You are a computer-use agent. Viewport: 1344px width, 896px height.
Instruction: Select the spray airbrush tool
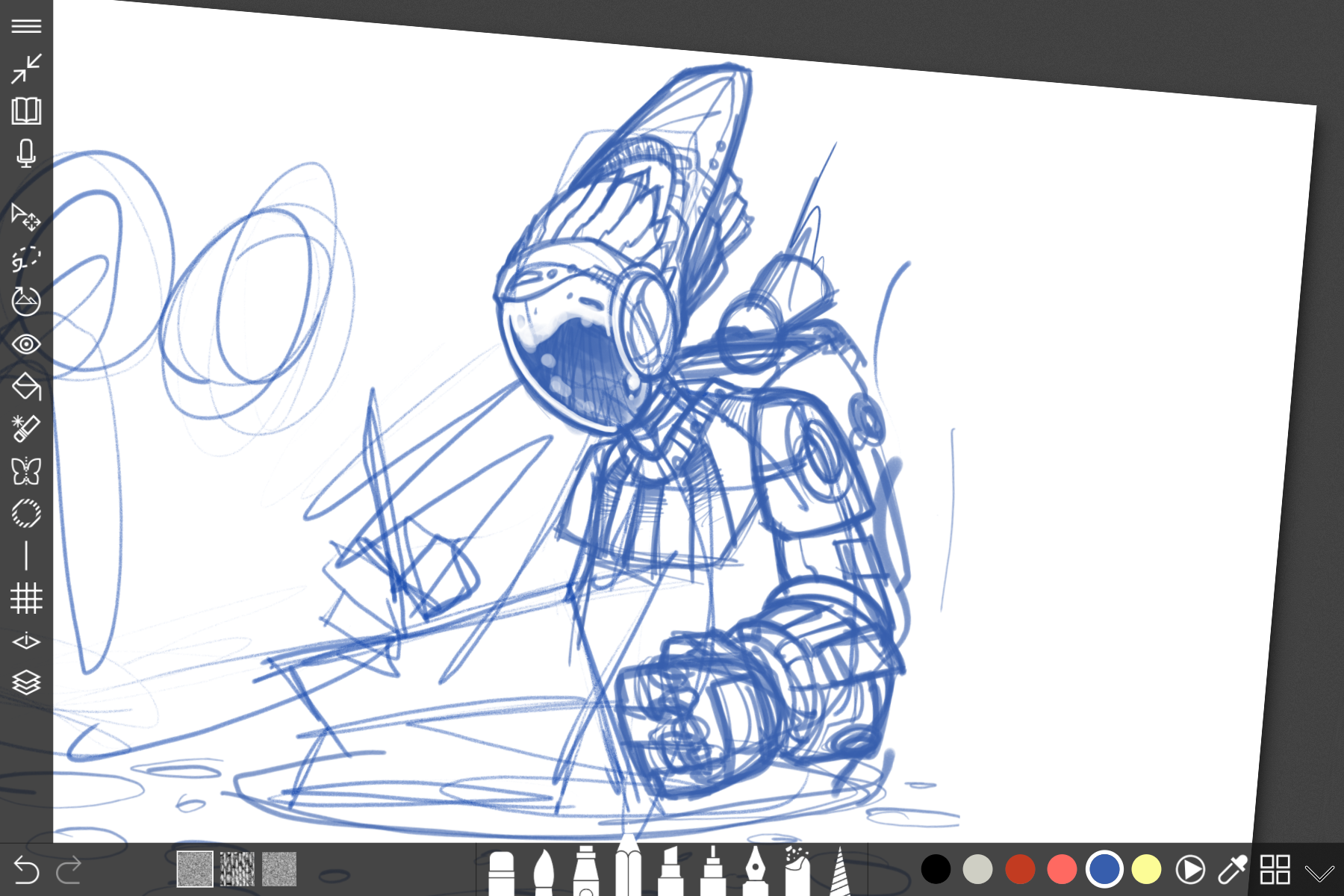click(x=797, y=871)
